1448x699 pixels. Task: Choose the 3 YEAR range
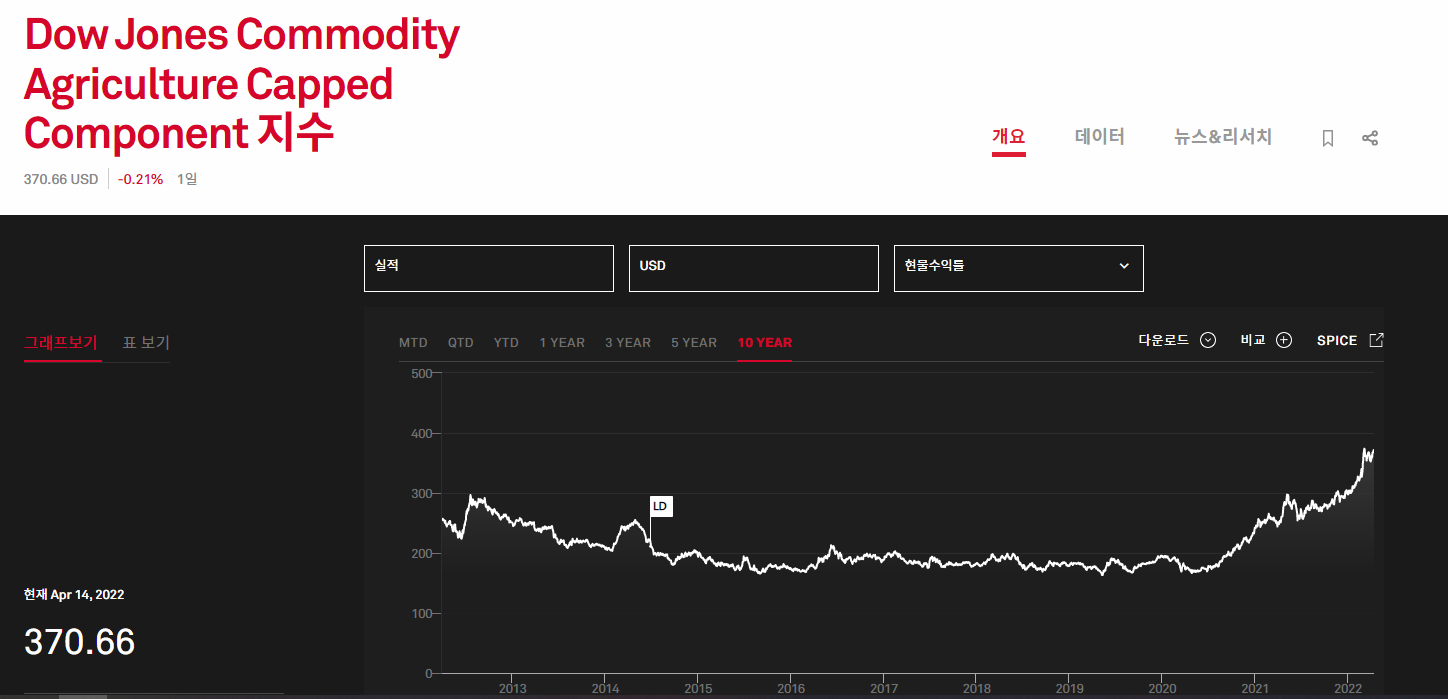[628, 343]
